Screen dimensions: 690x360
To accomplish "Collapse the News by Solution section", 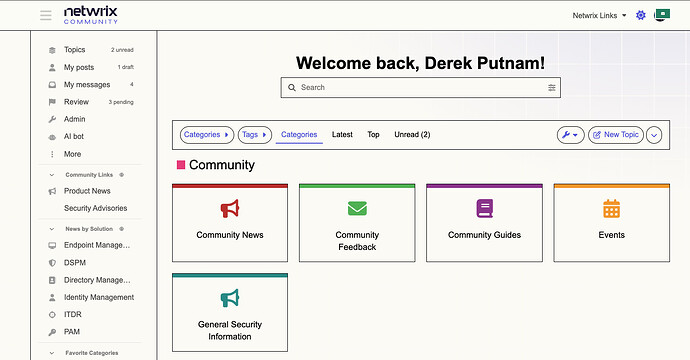I will 51,229.
